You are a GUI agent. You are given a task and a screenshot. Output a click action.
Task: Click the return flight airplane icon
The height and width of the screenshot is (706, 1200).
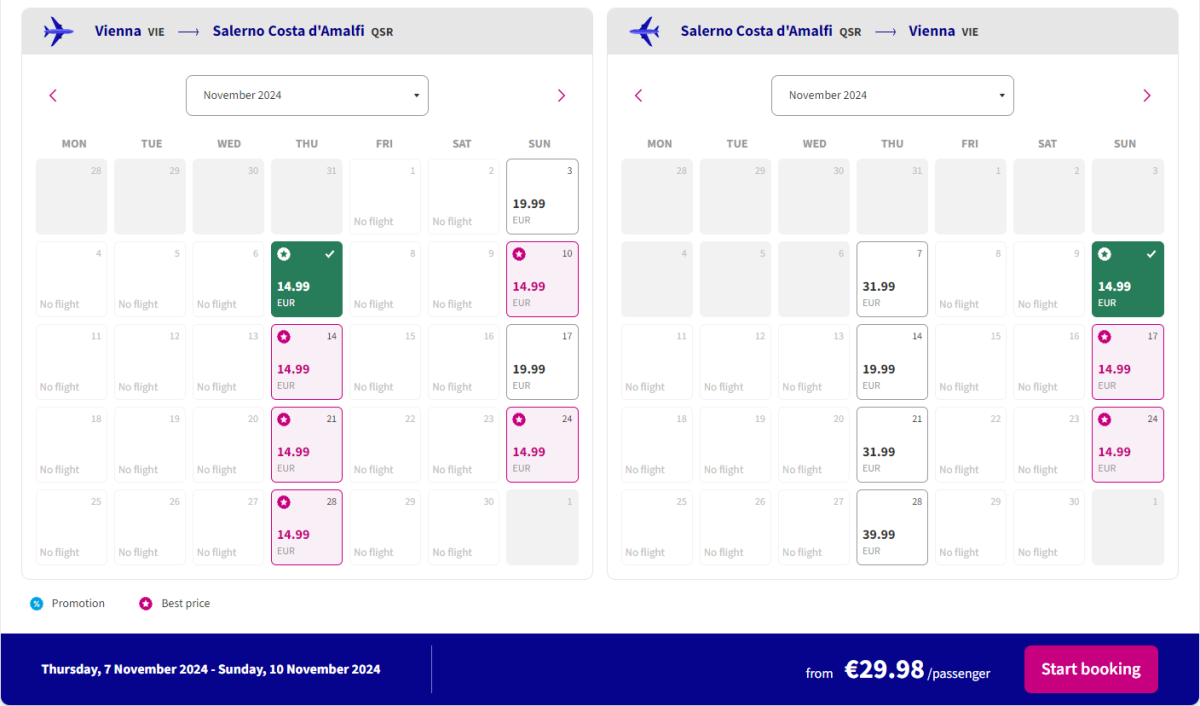[x=644, y=31]
